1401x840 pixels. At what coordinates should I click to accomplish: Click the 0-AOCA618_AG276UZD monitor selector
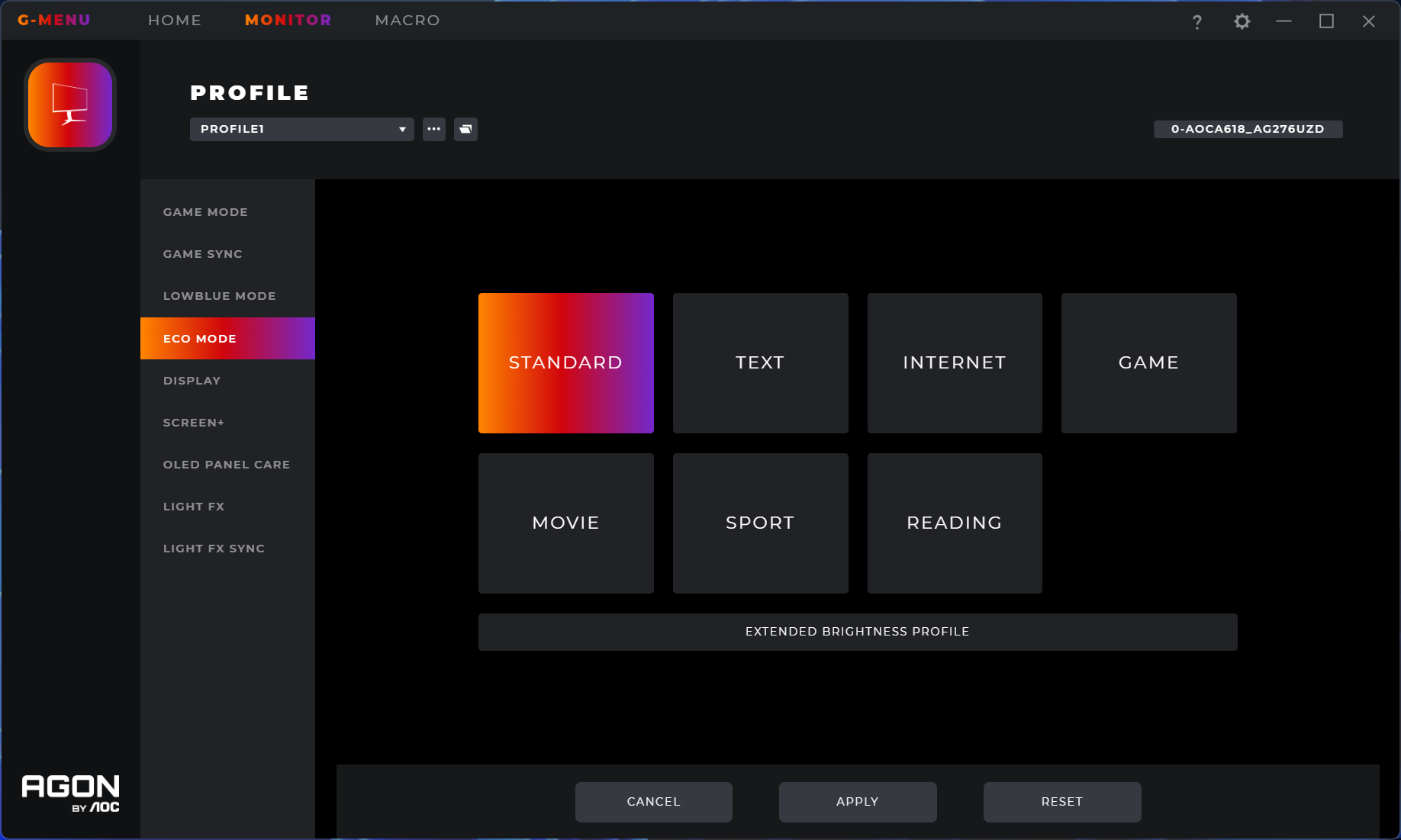coord(1248,129)
